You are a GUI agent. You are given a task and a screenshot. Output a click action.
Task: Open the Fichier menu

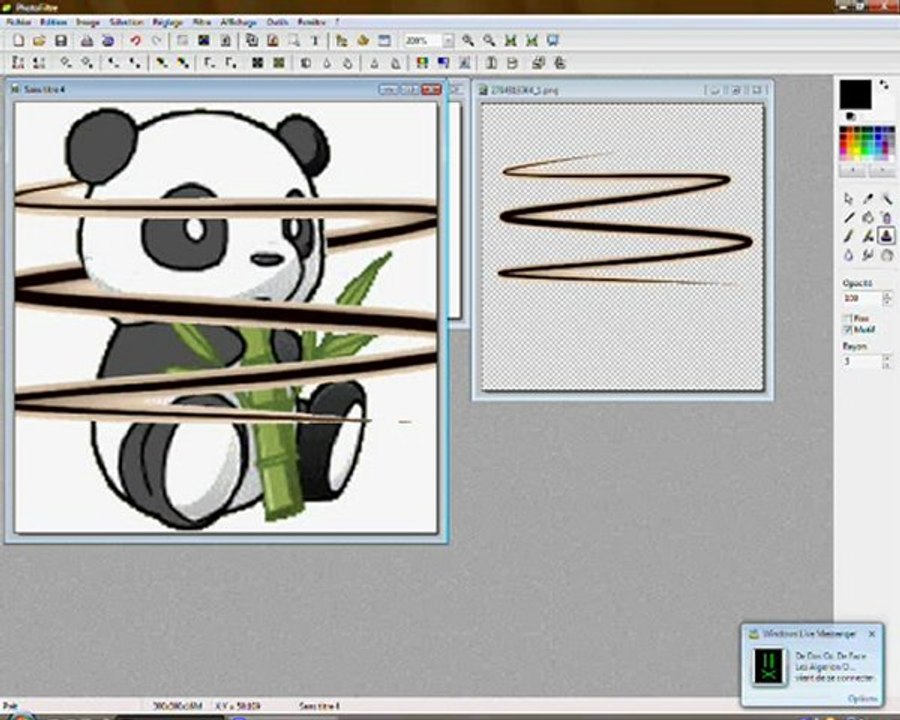[x=18, y=22]
